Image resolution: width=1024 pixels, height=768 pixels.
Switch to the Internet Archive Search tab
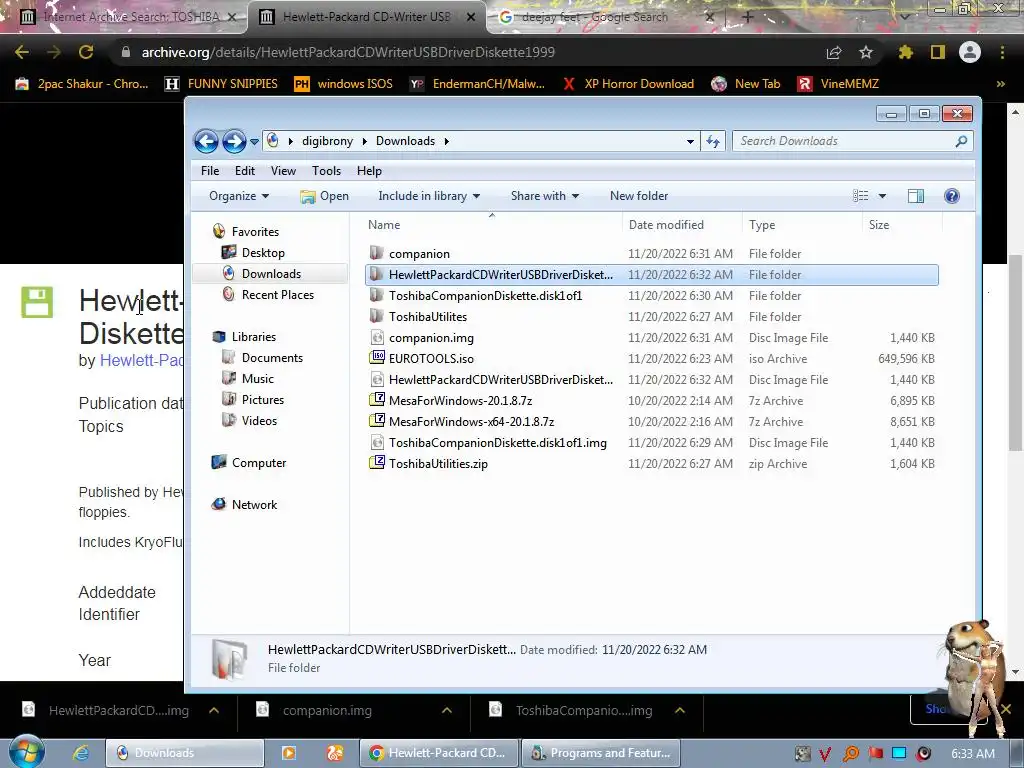coord(125,17)
